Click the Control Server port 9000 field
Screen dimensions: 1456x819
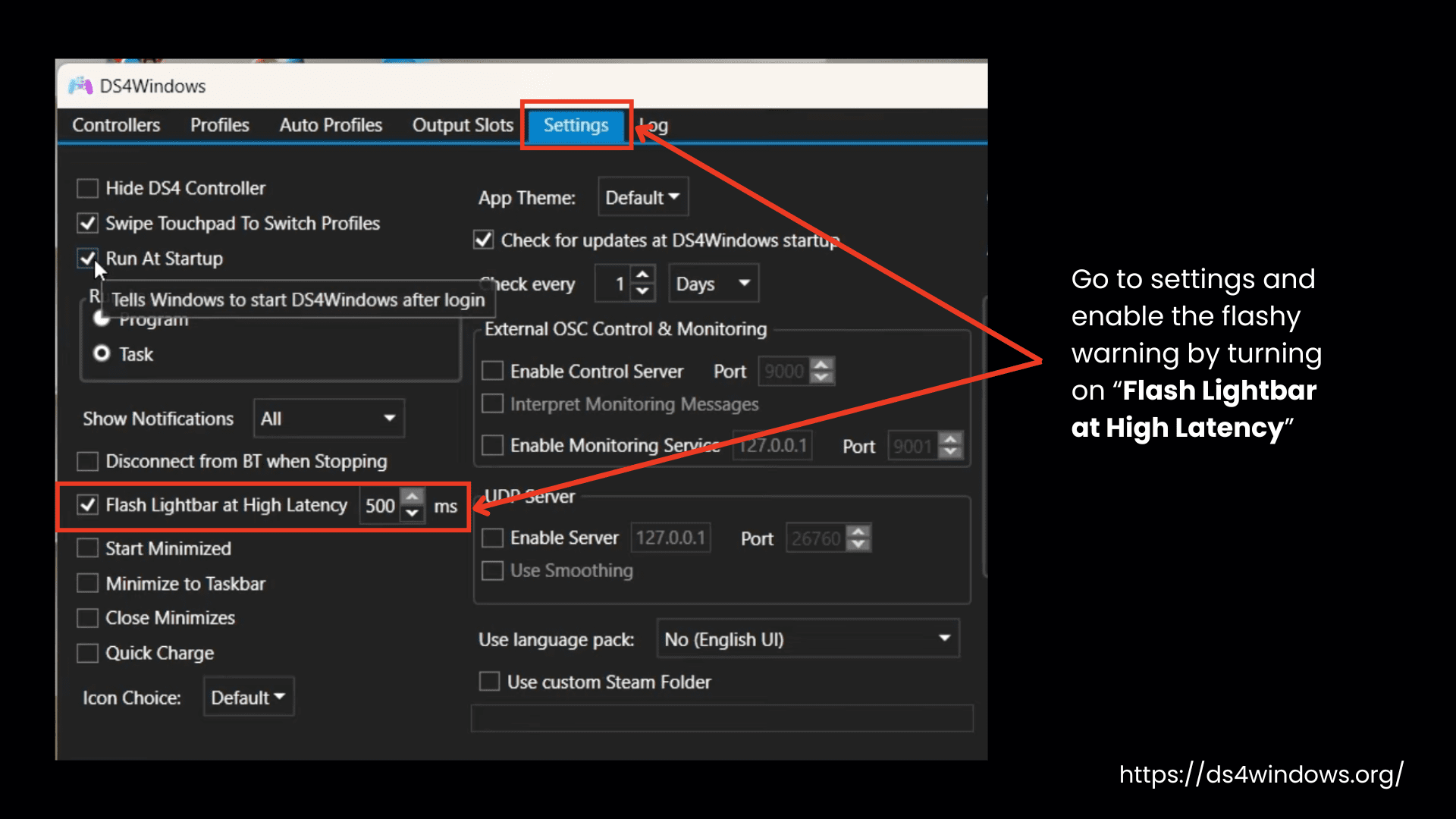[784, 371]
